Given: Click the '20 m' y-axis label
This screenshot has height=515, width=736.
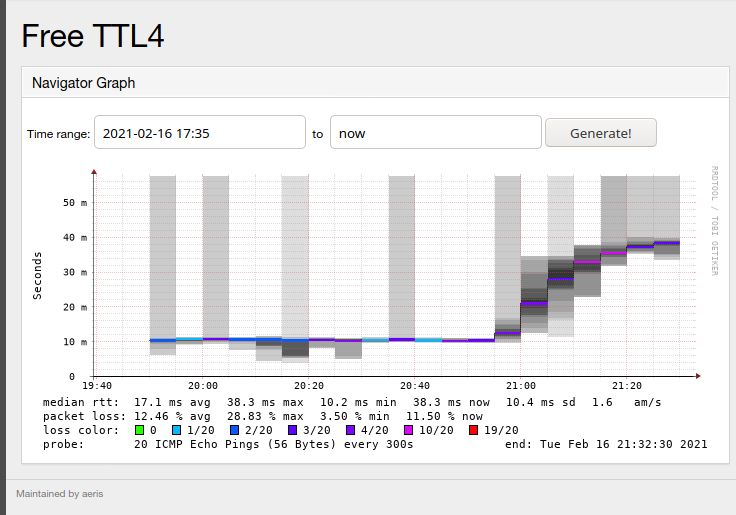Looking at the screenshot, I should [75, 307].
